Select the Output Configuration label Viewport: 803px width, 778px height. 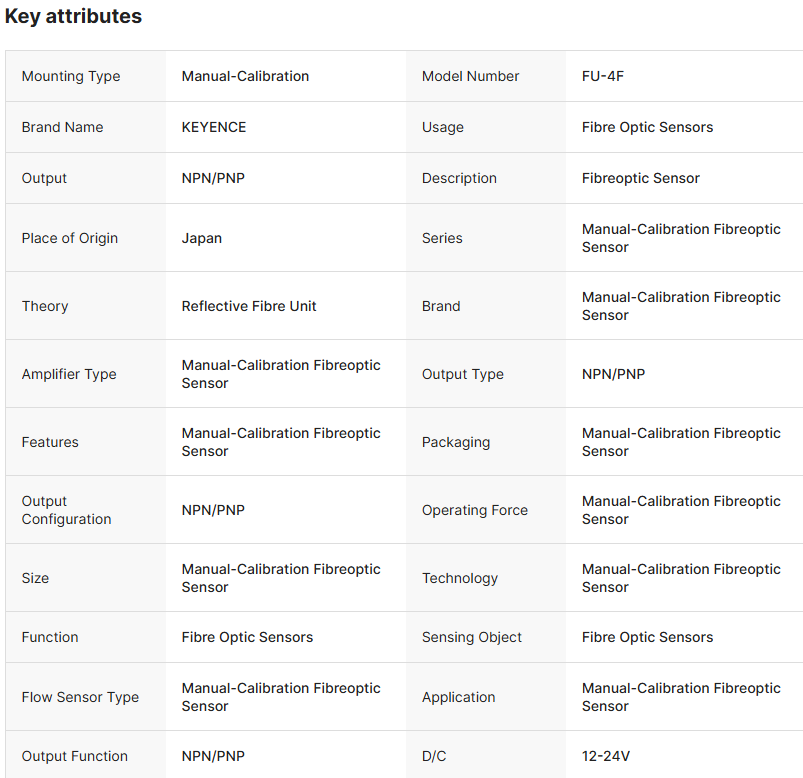coord(67,510)
